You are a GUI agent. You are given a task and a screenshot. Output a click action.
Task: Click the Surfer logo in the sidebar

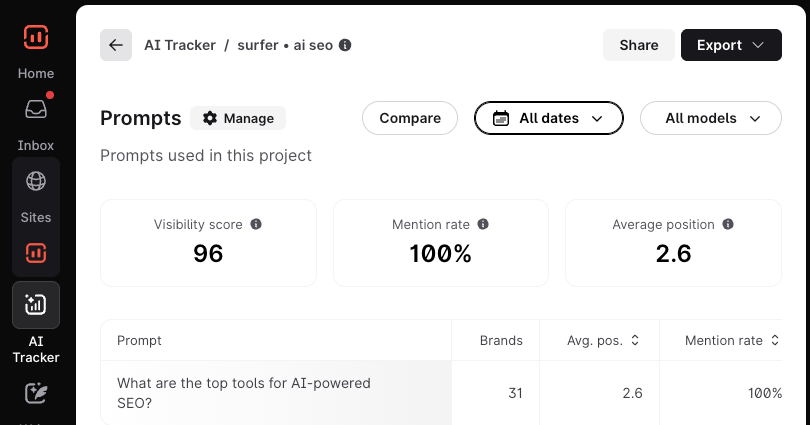tap(36, 37)
